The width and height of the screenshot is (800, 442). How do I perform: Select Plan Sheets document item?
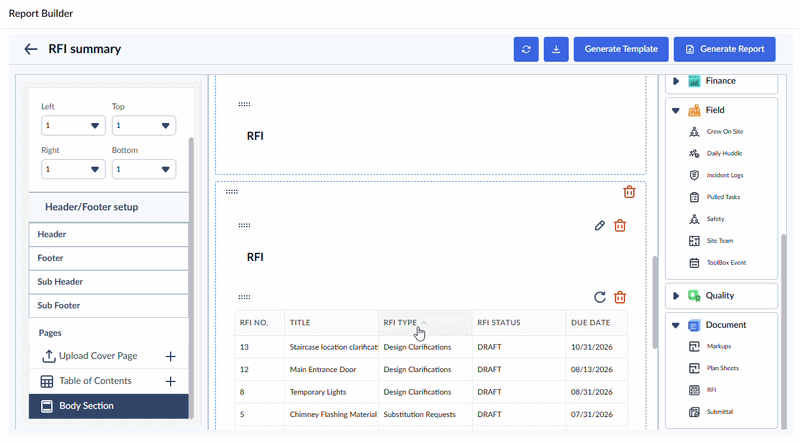[714, 368]
